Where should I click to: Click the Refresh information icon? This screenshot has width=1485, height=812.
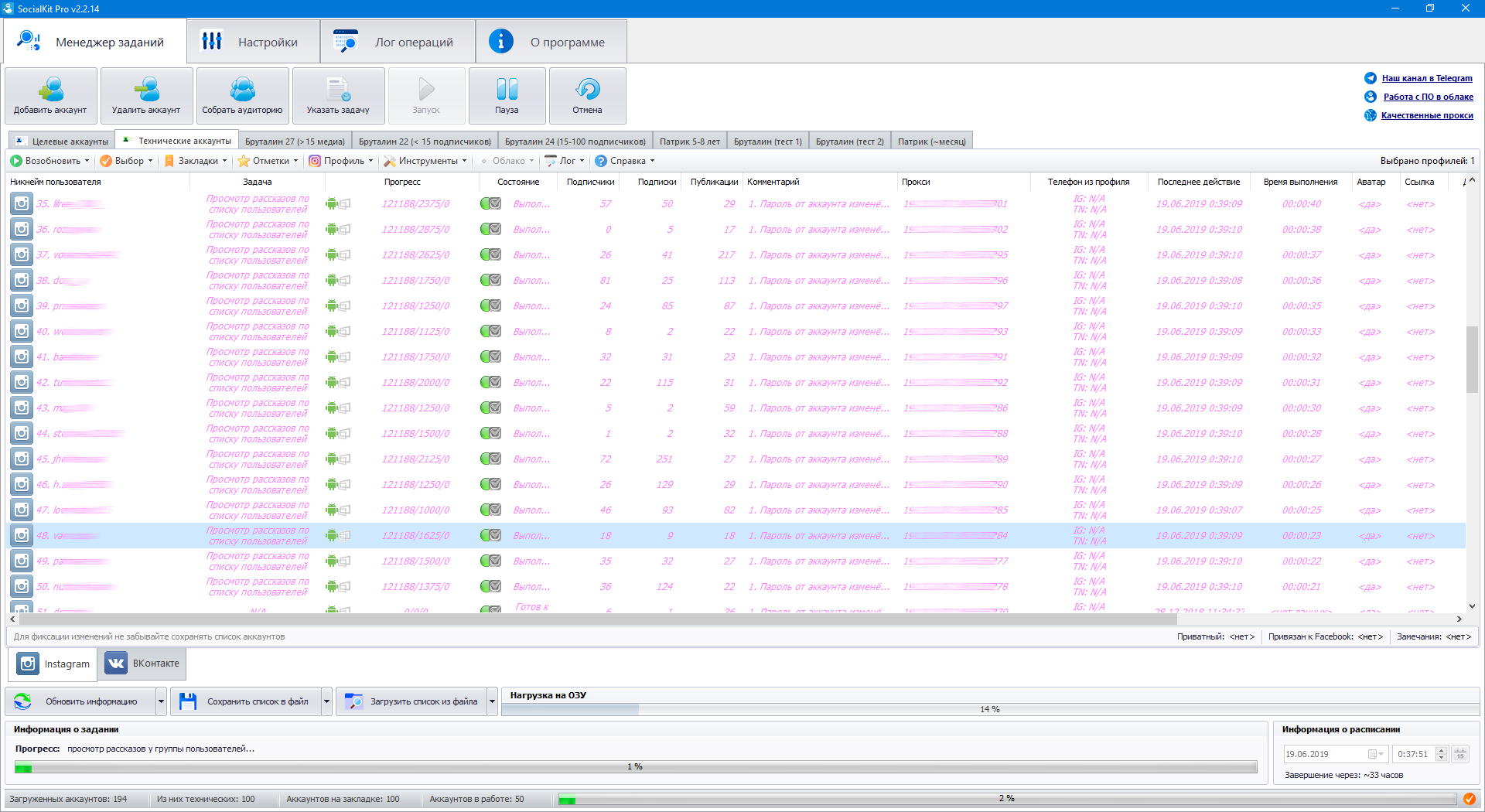23,701
